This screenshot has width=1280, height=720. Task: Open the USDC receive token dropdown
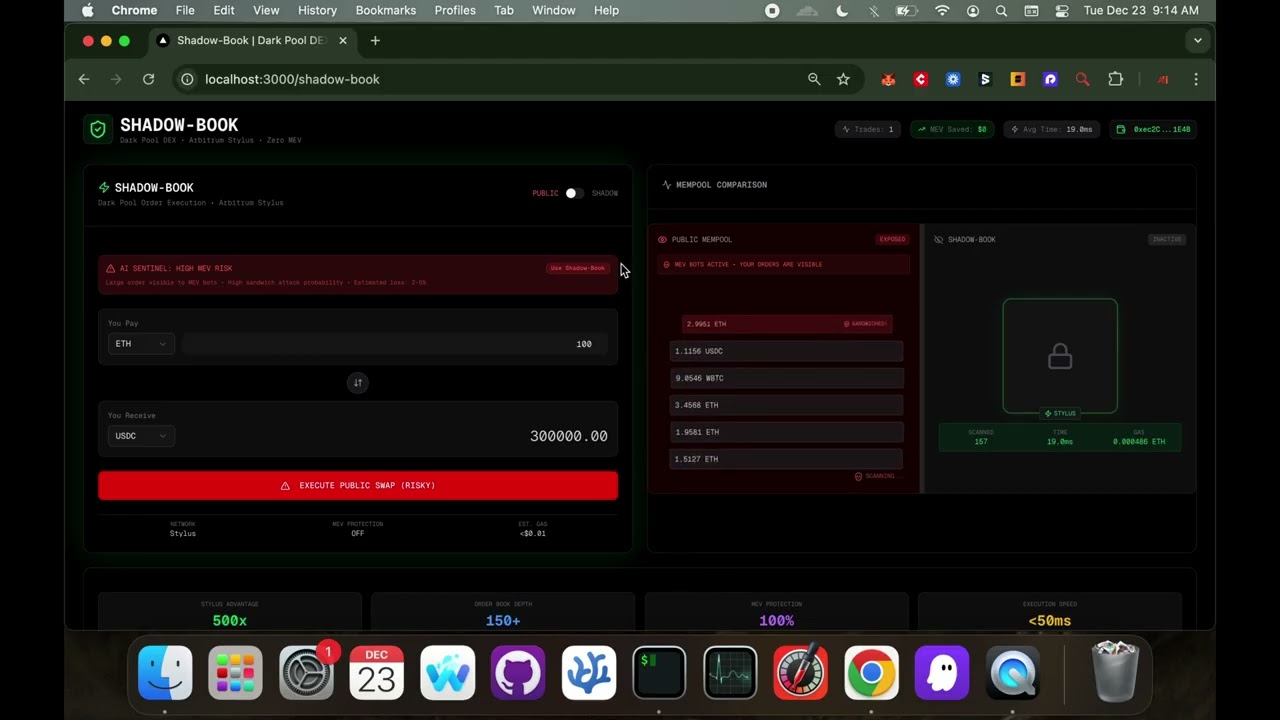(141, 436)
